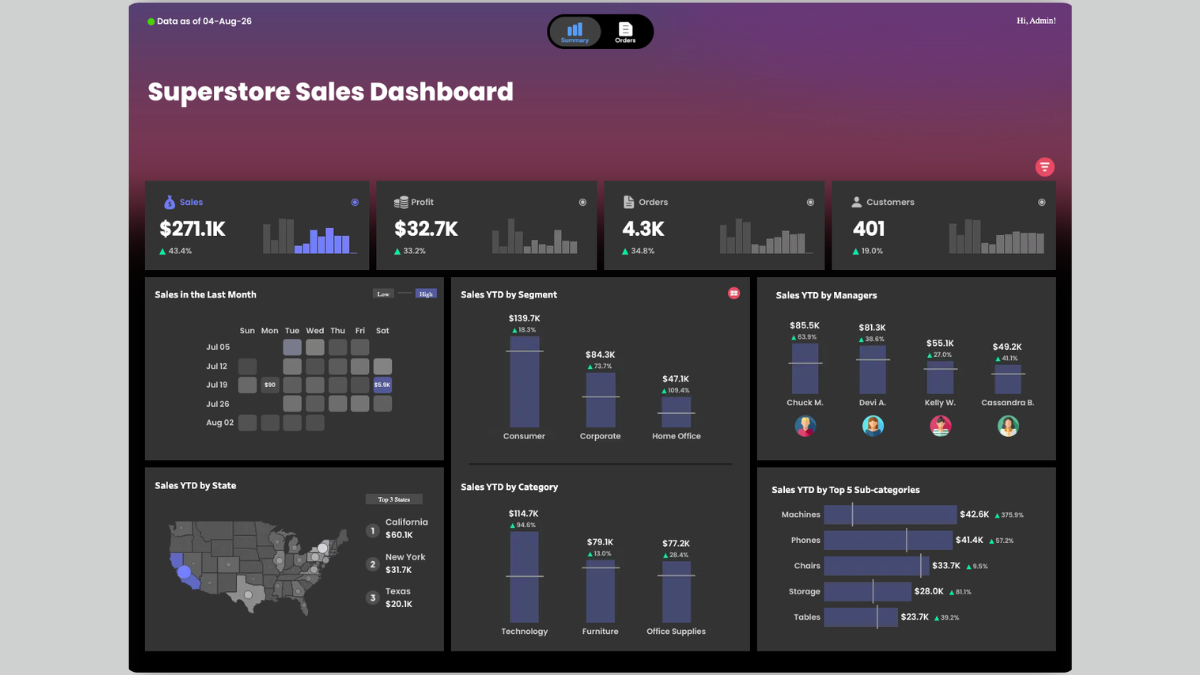Click the green data status dot

point(151,21)
